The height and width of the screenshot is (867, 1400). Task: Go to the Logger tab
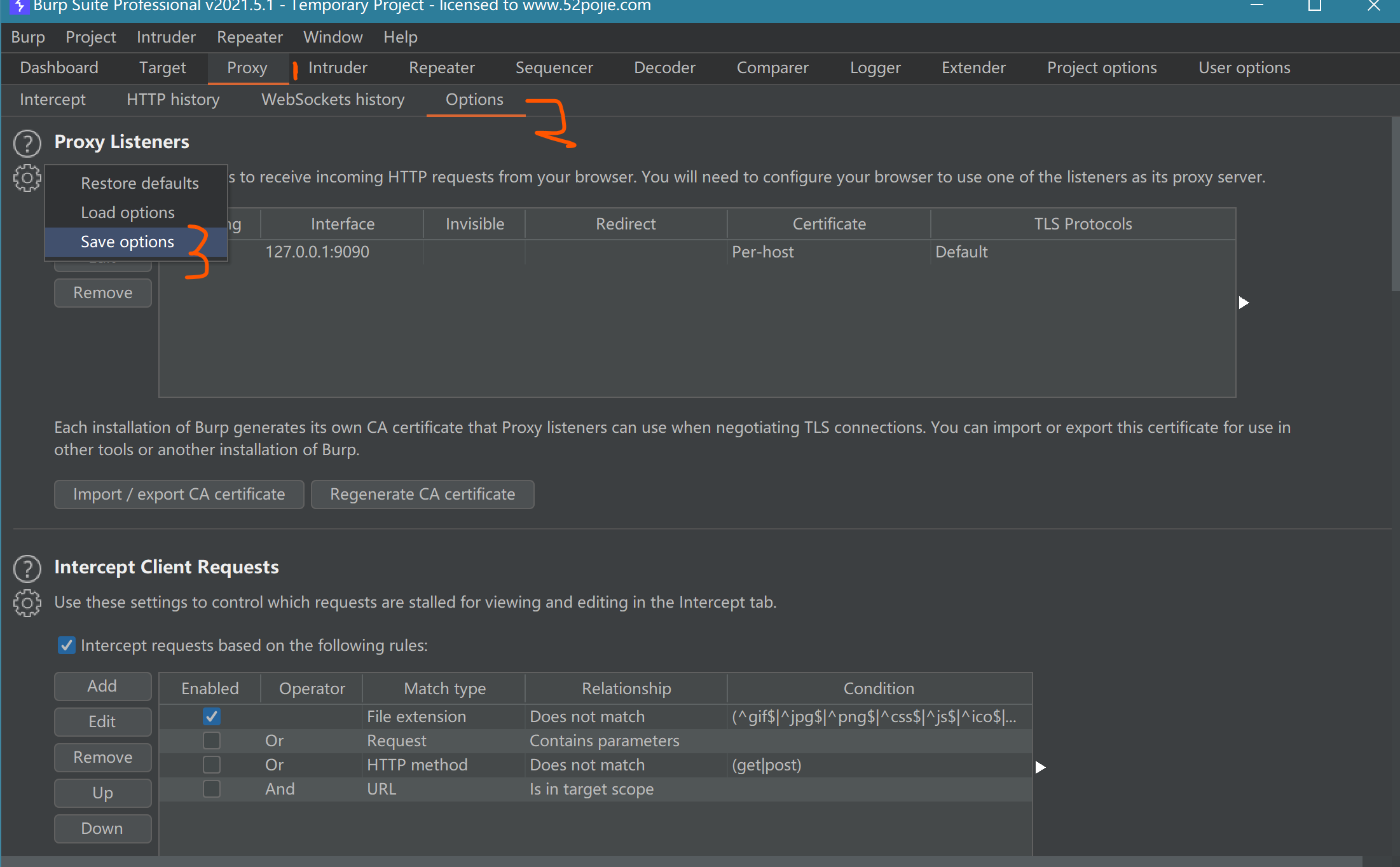[875, 68]
